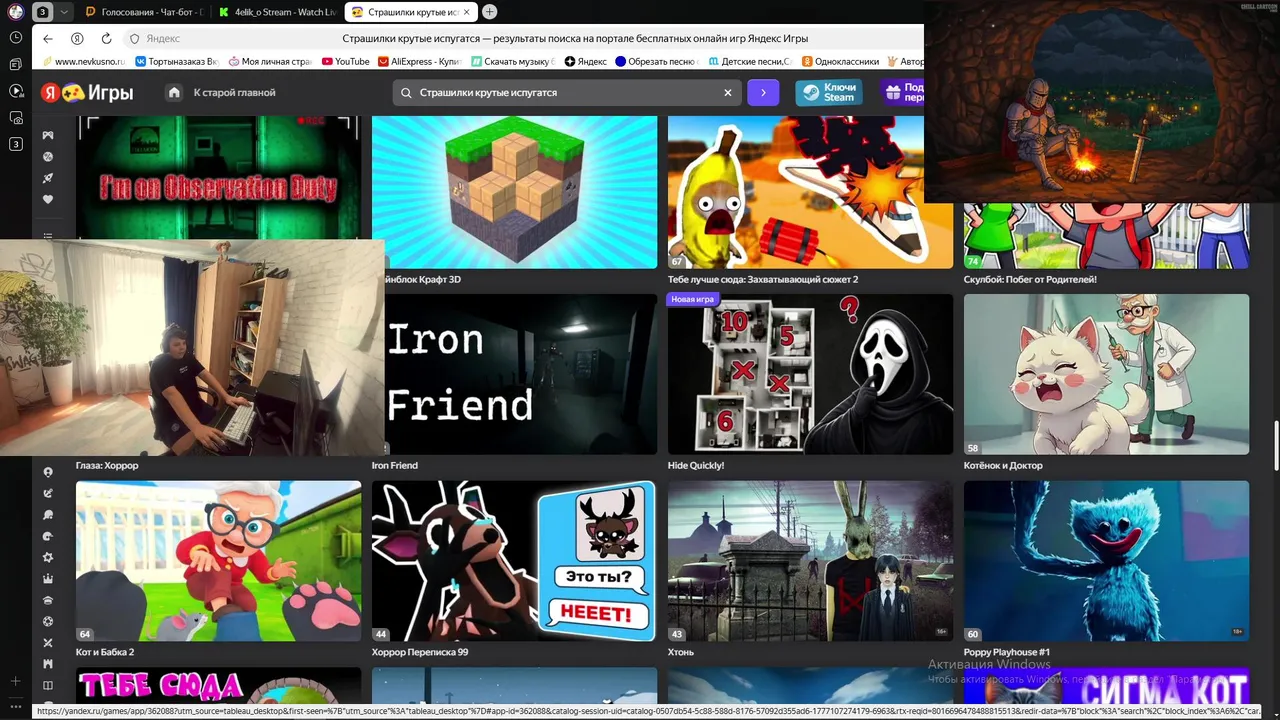Image resolution: width=1280 pixels, height=720 pixels.
Task: Open the Скачать музыку bookmark
Action: [513, 61]
